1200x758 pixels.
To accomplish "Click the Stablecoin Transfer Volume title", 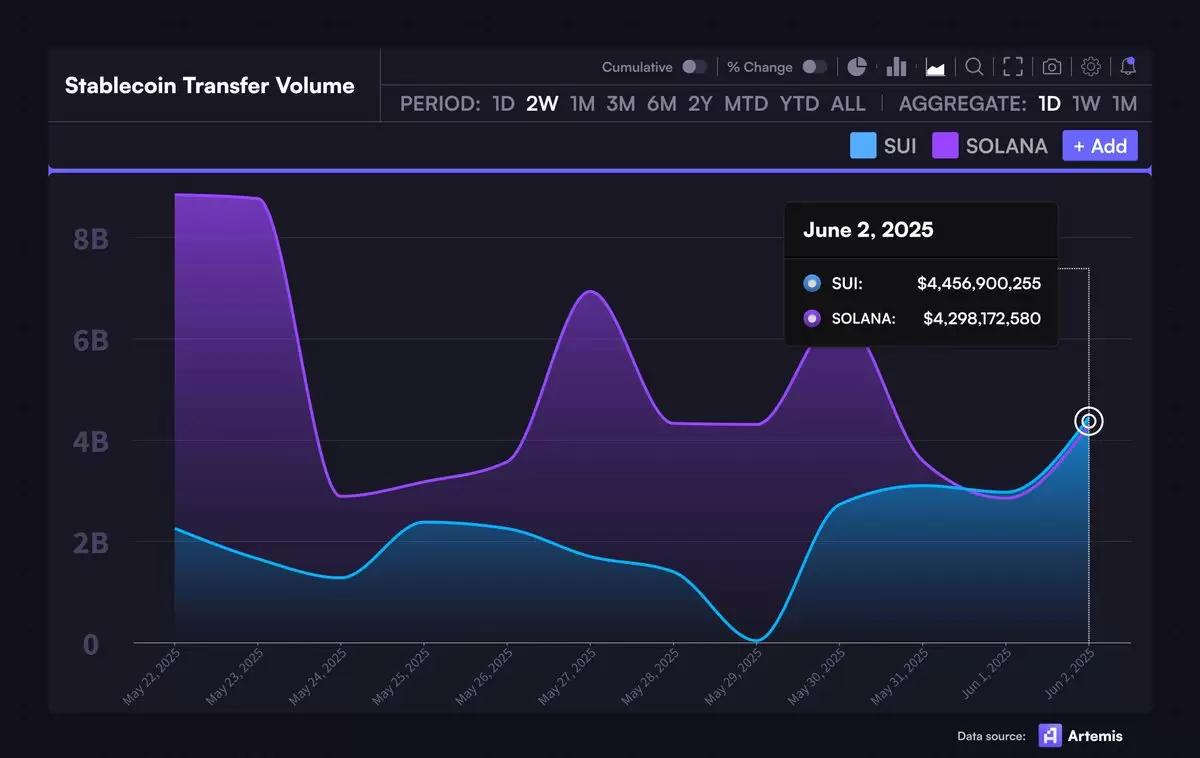I will pos(210,86).
